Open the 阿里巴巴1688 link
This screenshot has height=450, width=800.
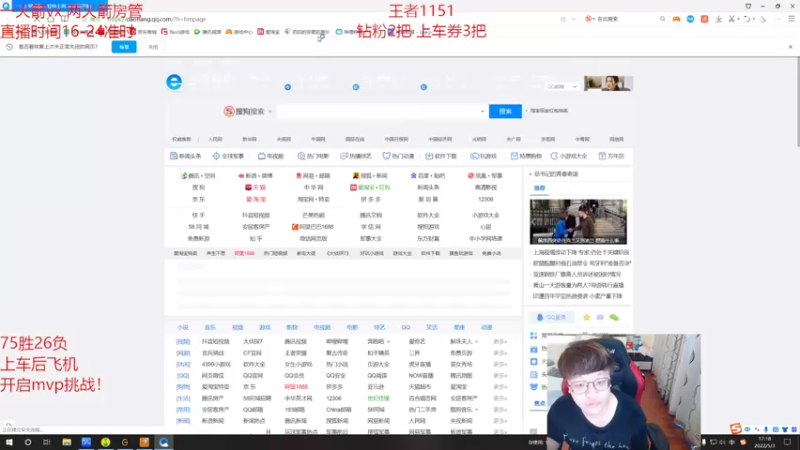(313, 227)
